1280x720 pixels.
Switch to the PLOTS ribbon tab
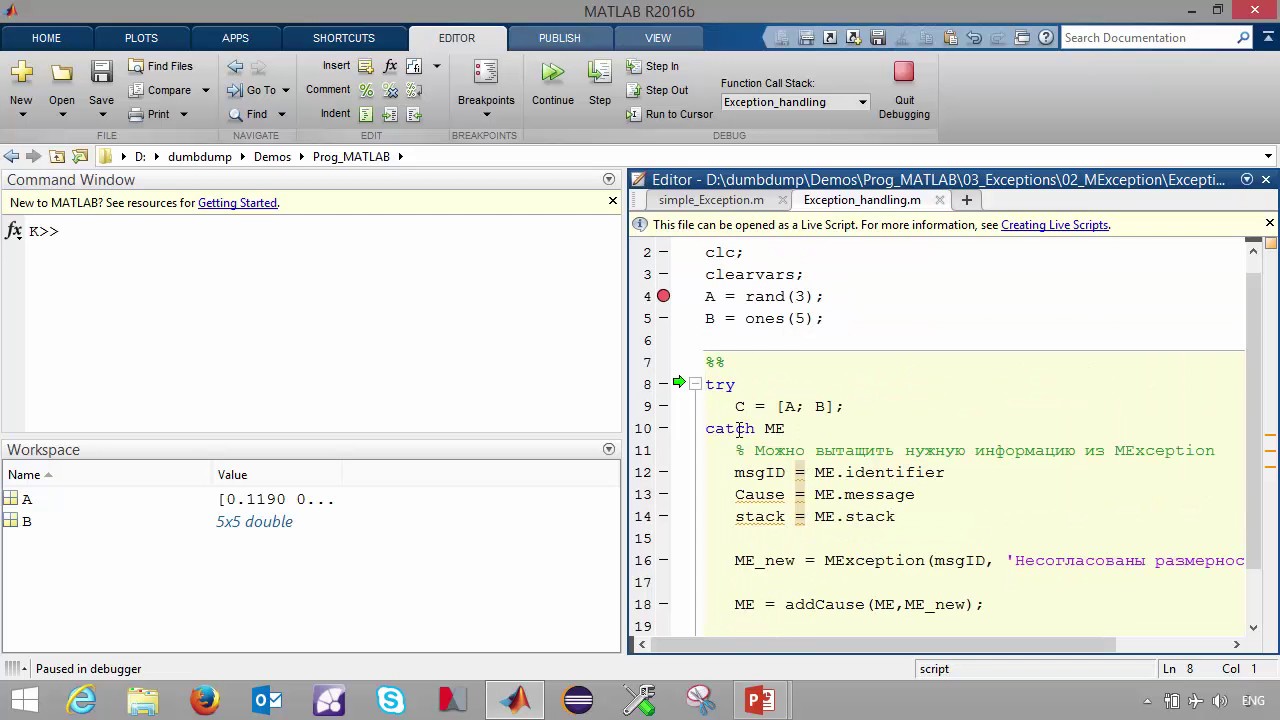pos(141,38)
